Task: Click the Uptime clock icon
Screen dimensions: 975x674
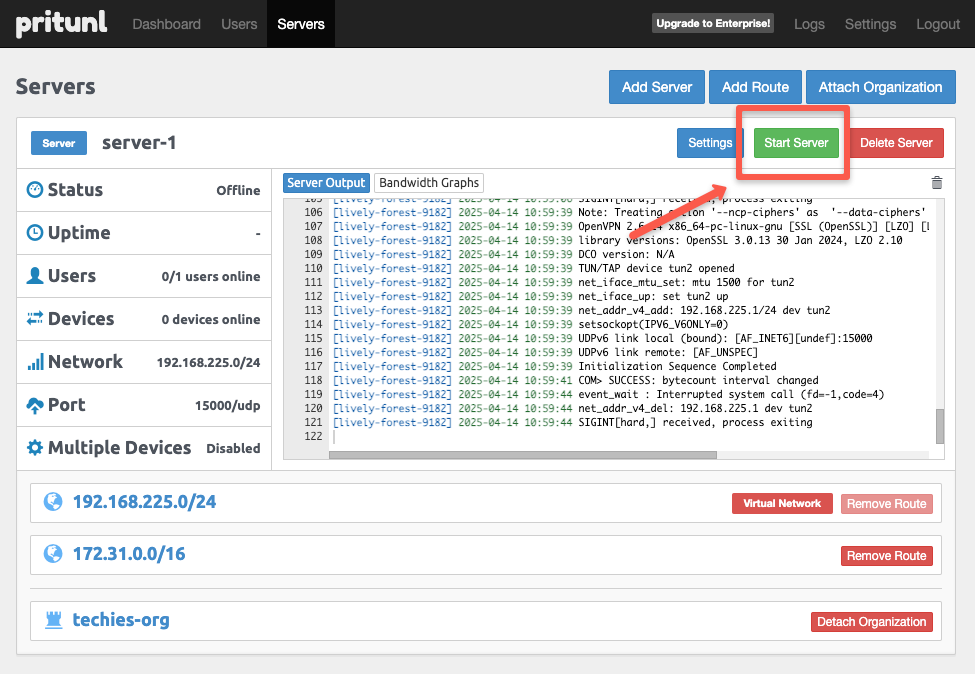Action: pyautogui.click(x=35, y=233)
